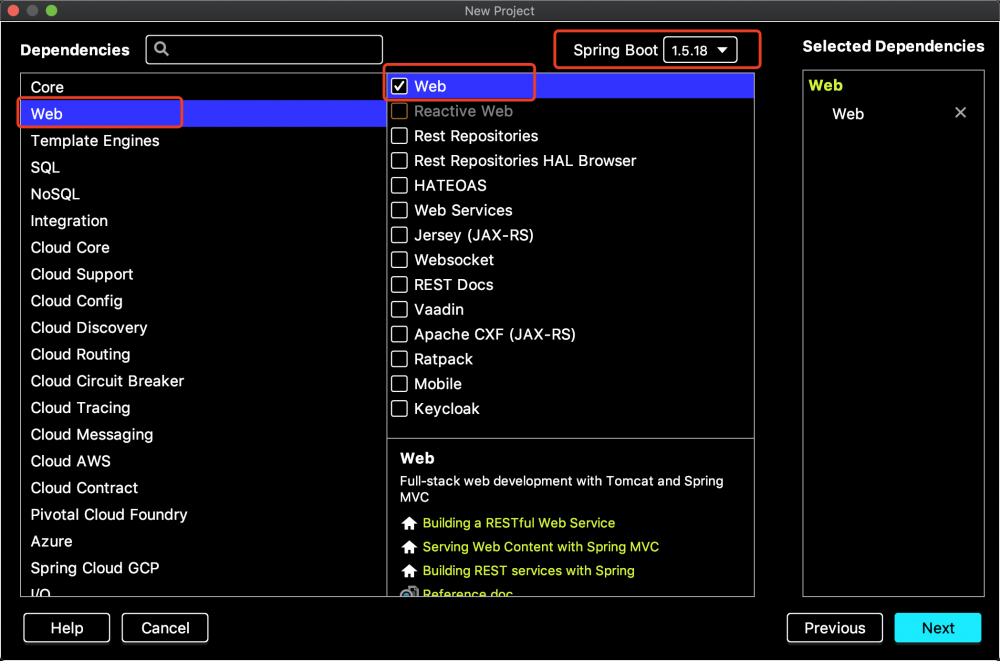
Task: Click the Help button
Action: pos(67,628)
